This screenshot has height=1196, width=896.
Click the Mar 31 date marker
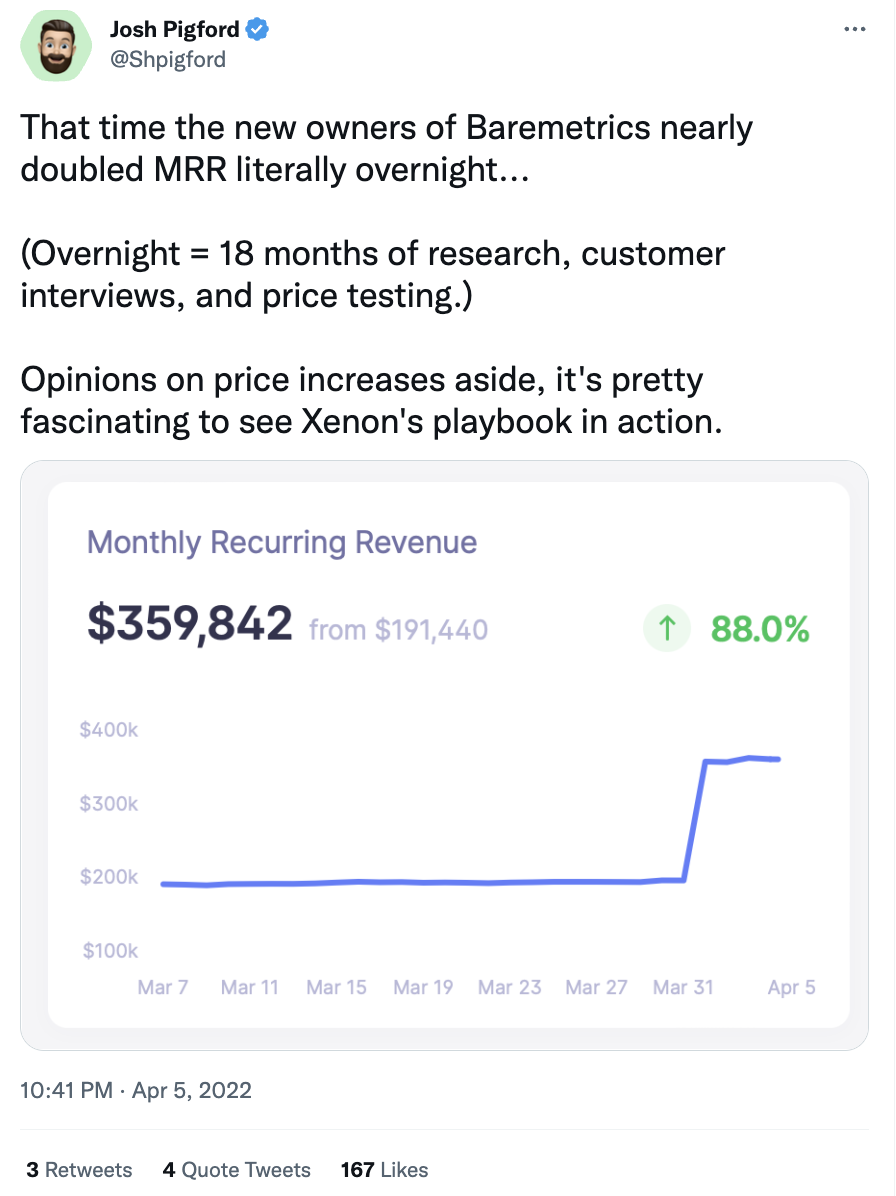point(683,987)
